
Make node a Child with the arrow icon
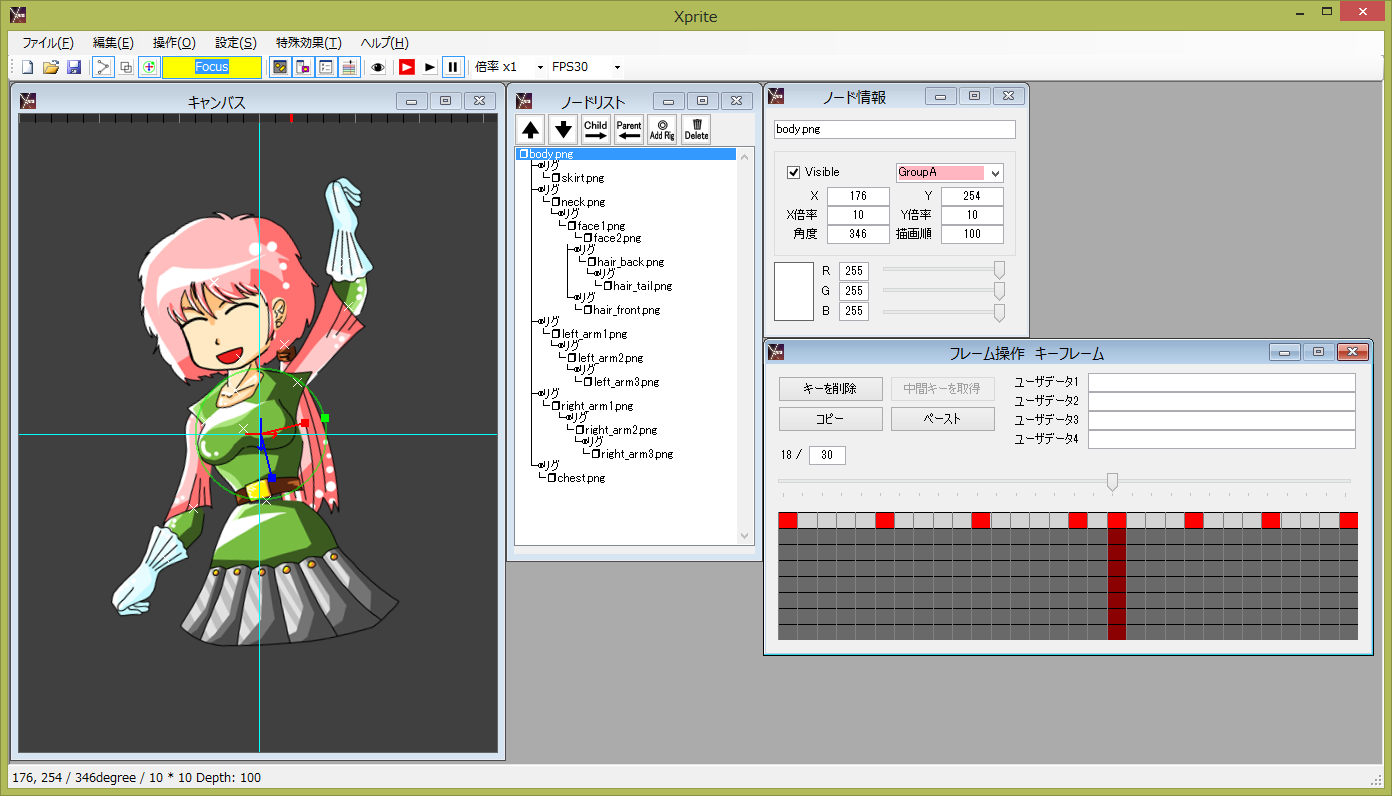coord(595,129)
